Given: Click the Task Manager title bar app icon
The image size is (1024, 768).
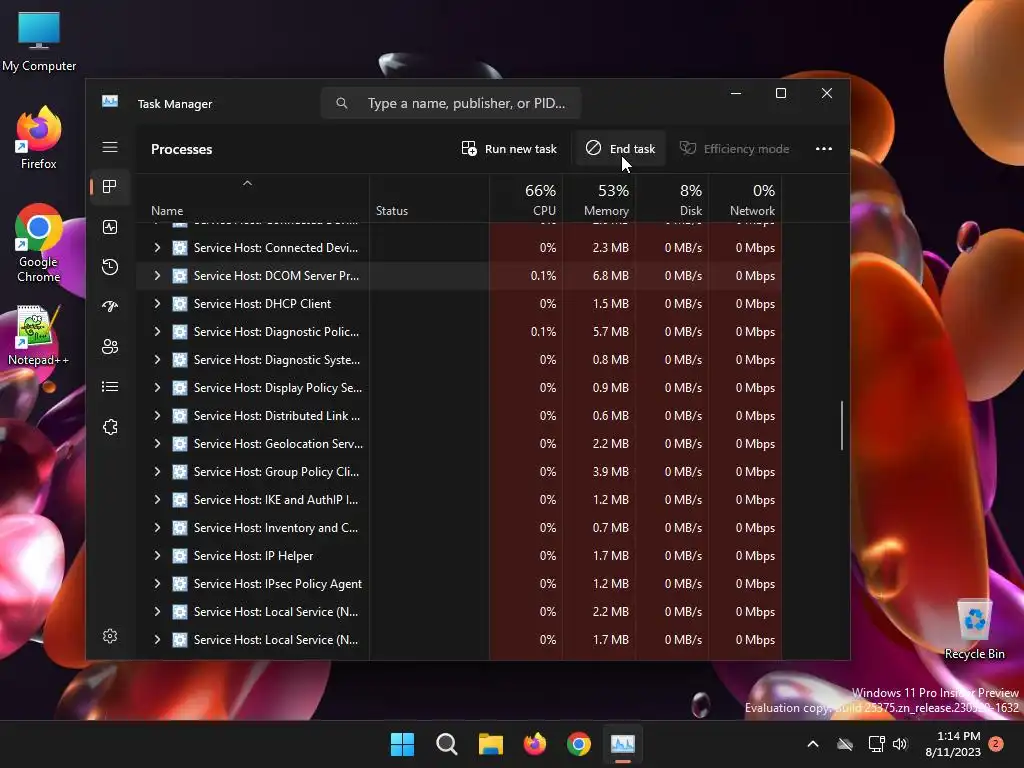Looking at the screenshot, I should tap(110, 101).
